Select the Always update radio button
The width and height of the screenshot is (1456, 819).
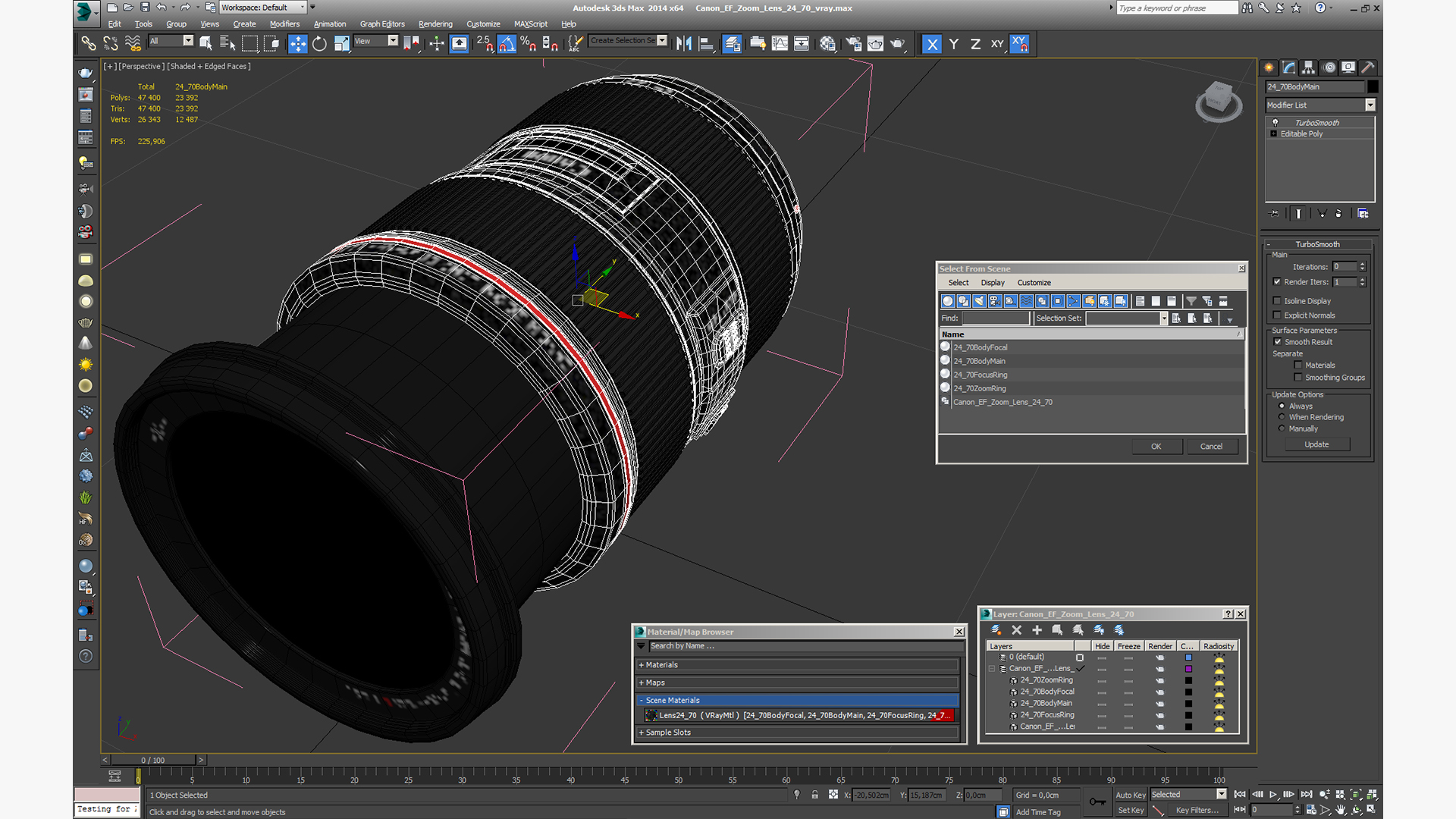point(1282,406)
